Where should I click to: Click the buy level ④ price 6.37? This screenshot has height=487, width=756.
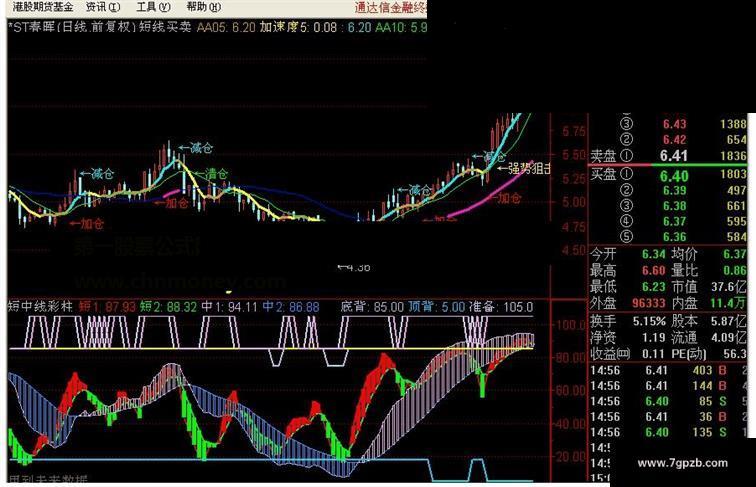coord(674,221)
